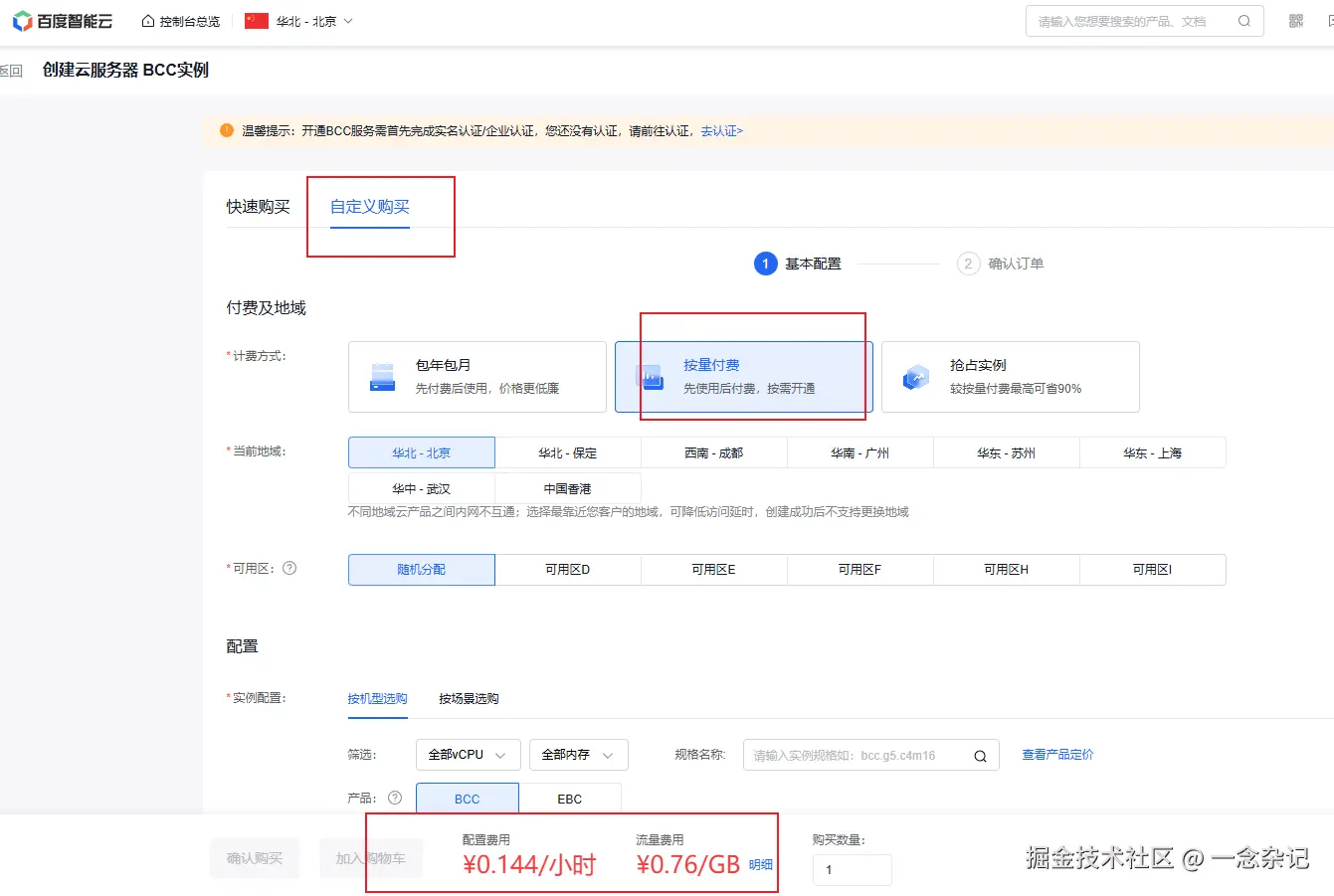Click step 2 确认订单 circle
Viewport: 1334px width, 896px height.
pos(968,264)
